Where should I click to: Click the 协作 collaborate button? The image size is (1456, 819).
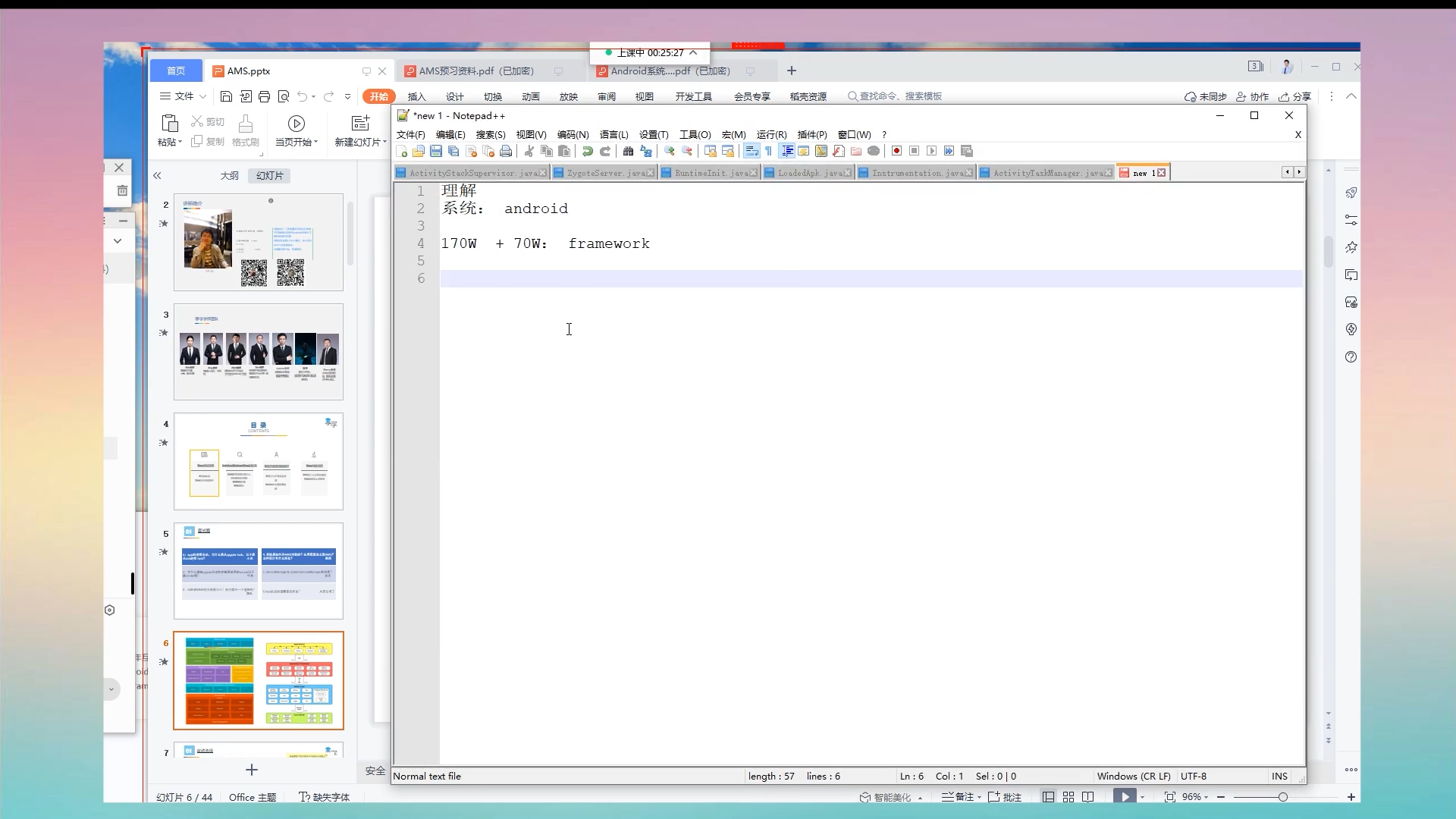click(1252, 96)
